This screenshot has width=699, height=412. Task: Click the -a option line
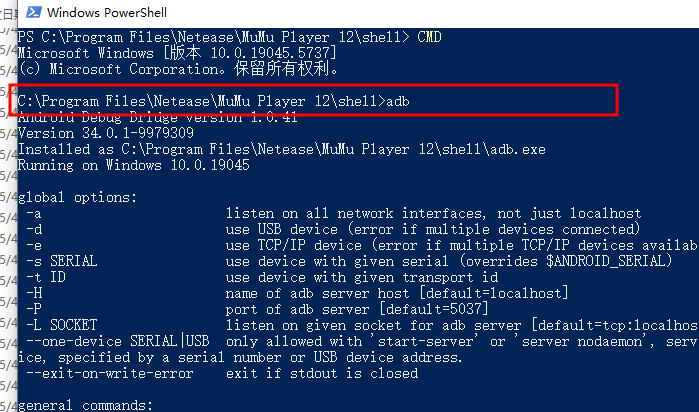(300, 213)
